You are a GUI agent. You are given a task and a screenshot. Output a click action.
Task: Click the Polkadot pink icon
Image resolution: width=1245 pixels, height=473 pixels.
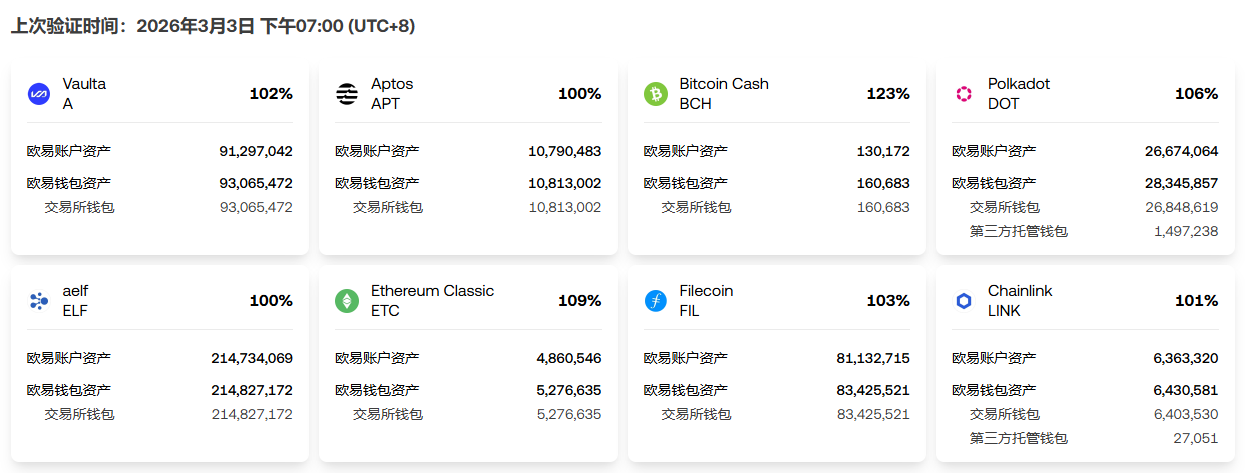[964, 94]
